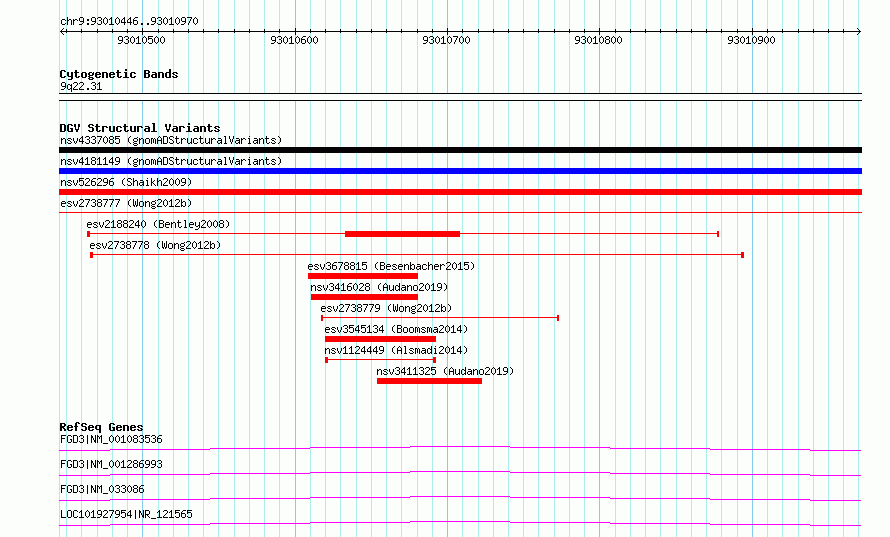Viewport: 890px width, 537px height.
Task: Click the ruler's left scroll arrow
Action: click(62, 32)
